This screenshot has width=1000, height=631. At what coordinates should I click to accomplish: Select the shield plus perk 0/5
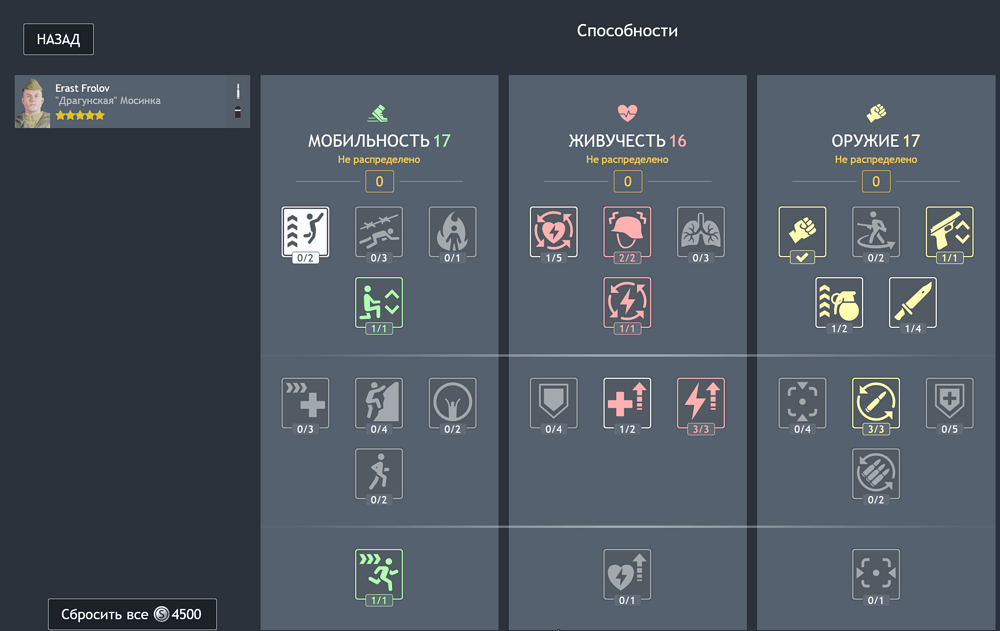coord(949,404)
